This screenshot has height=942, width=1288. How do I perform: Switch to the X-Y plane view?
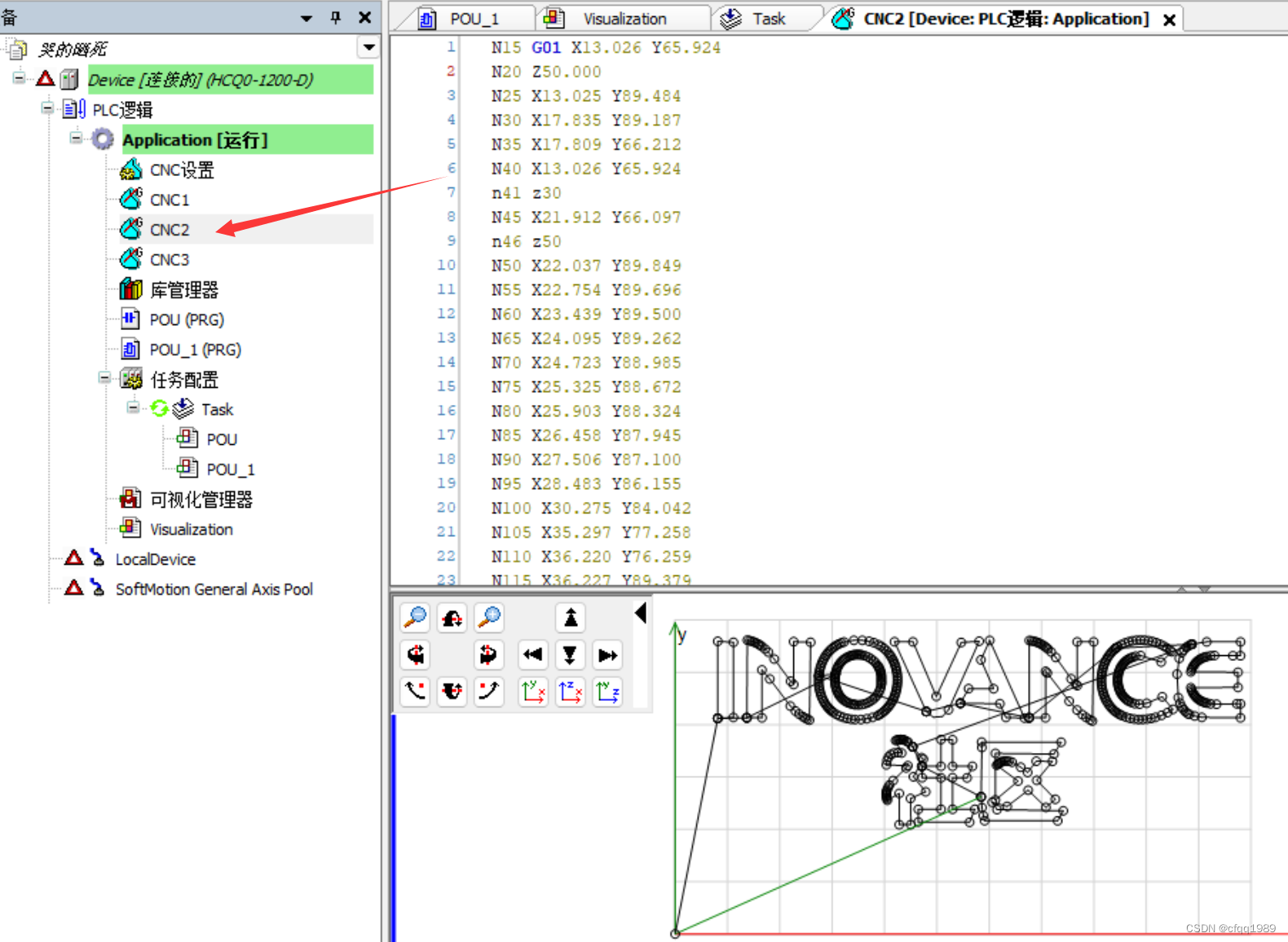[533, 691]
